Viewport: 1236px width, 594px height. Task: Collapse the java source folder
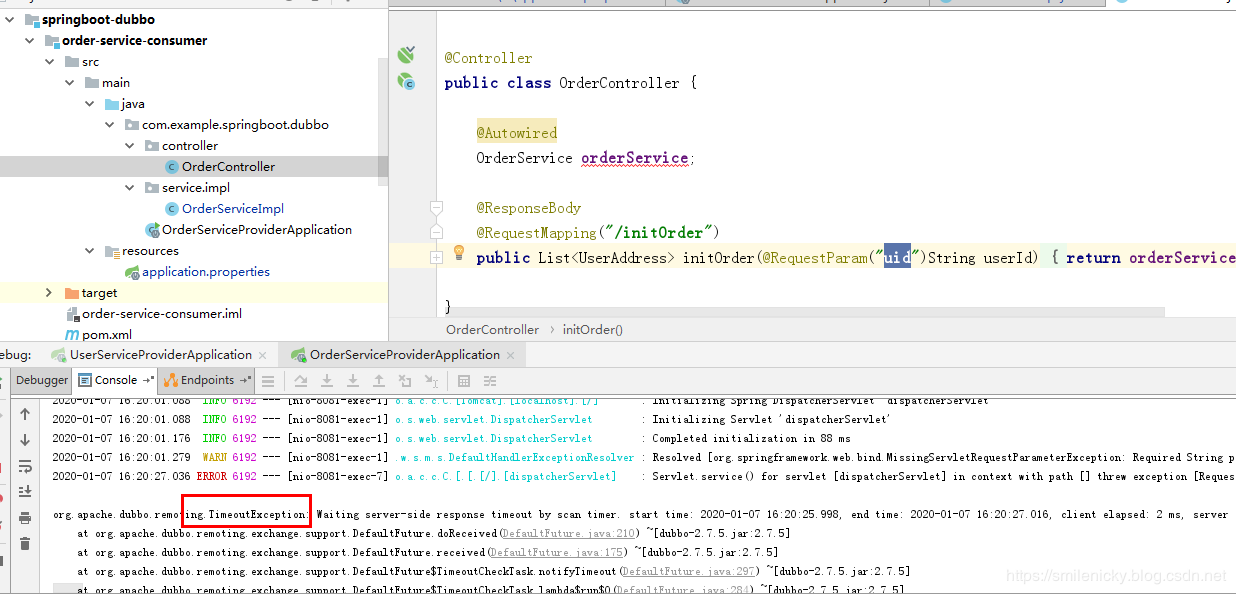tap(89, 103)
